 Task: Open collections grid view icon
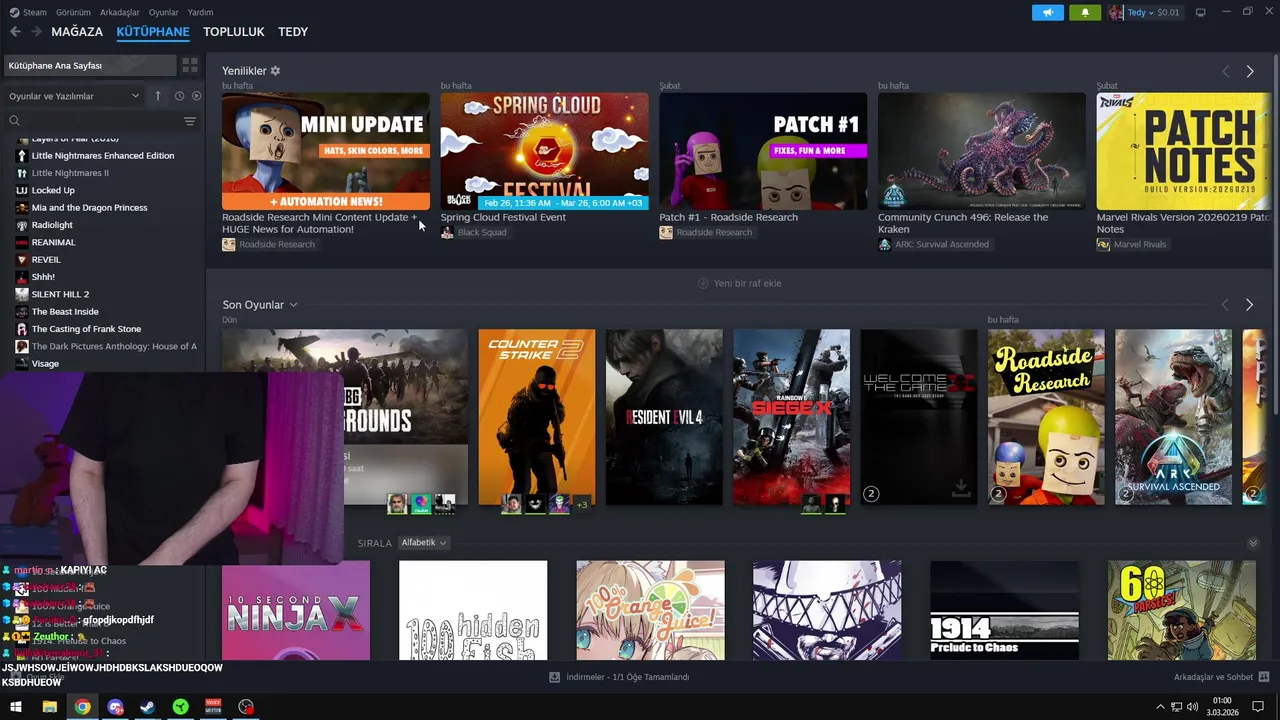coord(190,65)
